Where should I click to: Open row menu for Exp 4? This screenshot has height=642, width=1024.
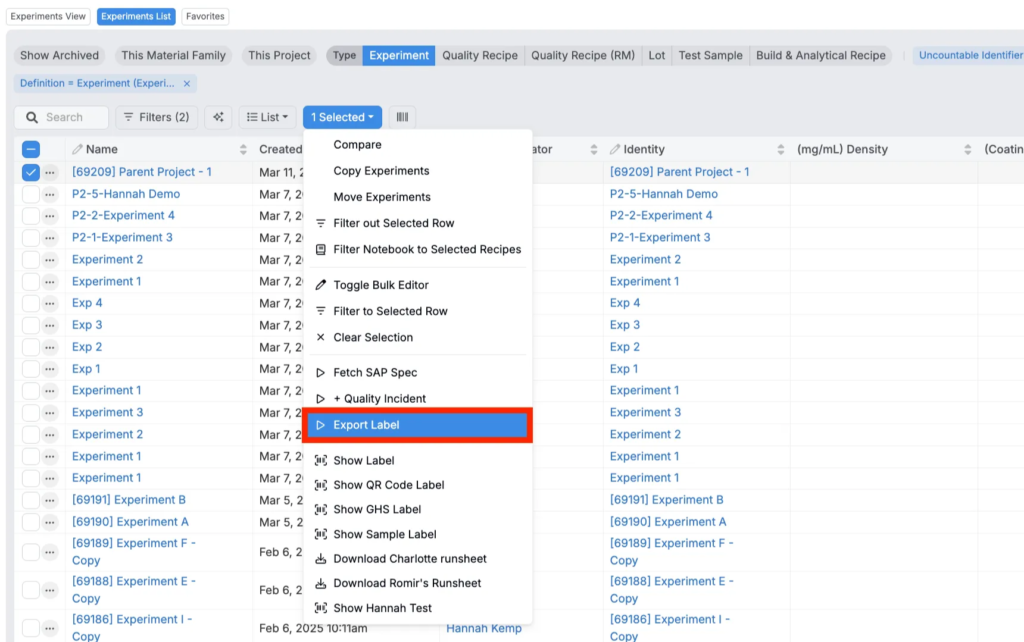coord(50,304)
